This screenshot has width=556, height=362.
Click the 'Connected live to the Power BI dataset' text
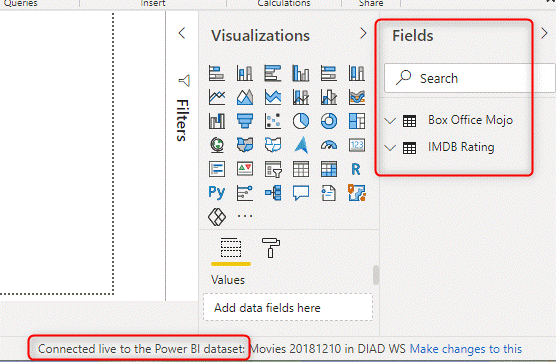[x=141, y=349]
